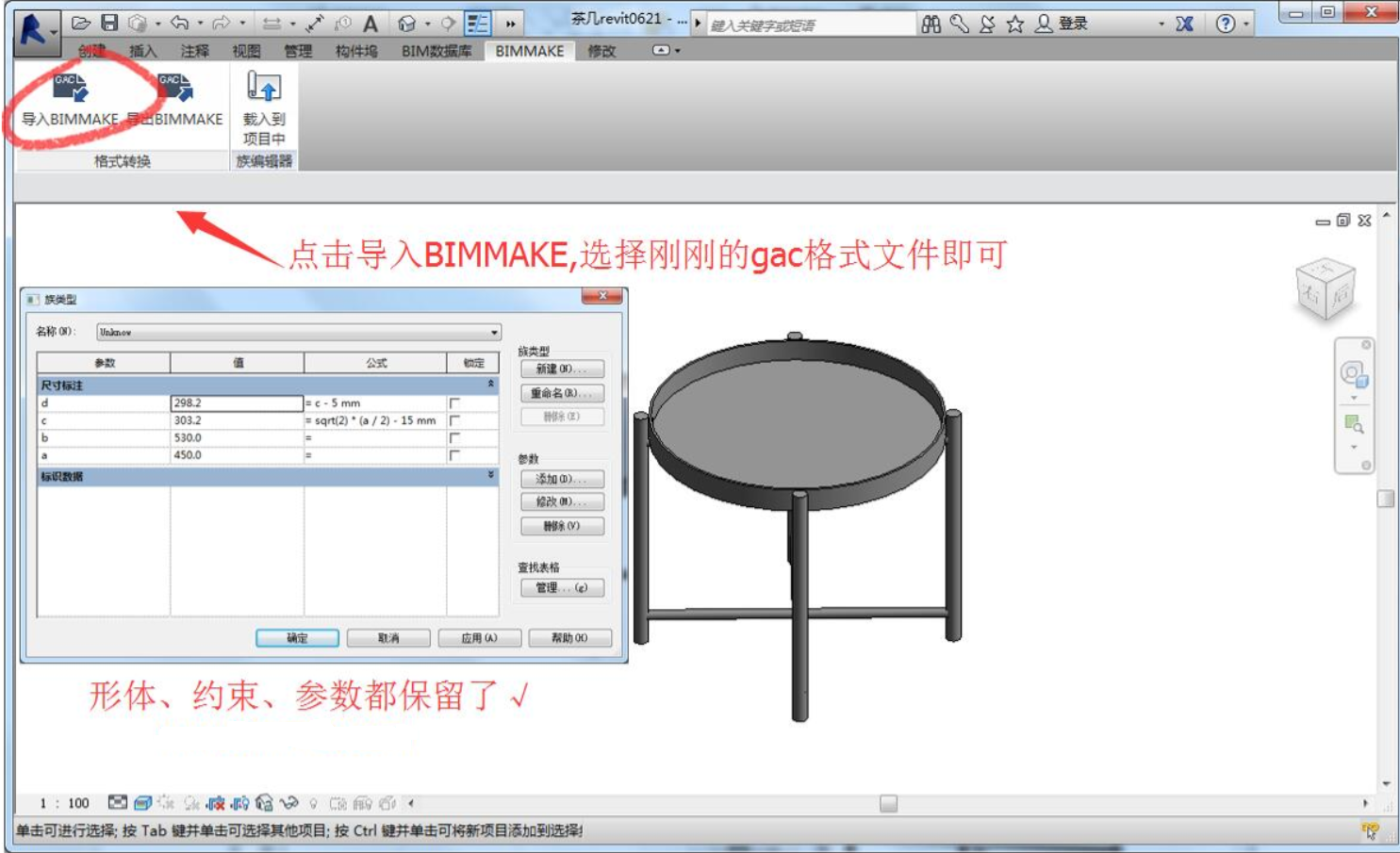Screen dimensions: 1400x853
Task: Click the 确定 button in family types dialog
Action: [297, 638]
